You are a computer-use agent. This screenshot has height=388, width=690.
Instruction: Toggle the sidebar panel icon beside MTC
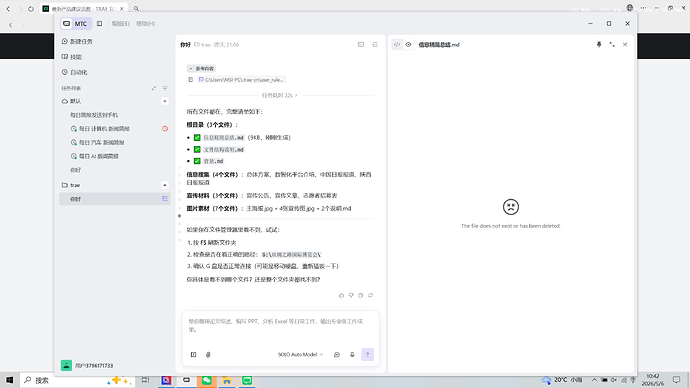tap(99, 24)
